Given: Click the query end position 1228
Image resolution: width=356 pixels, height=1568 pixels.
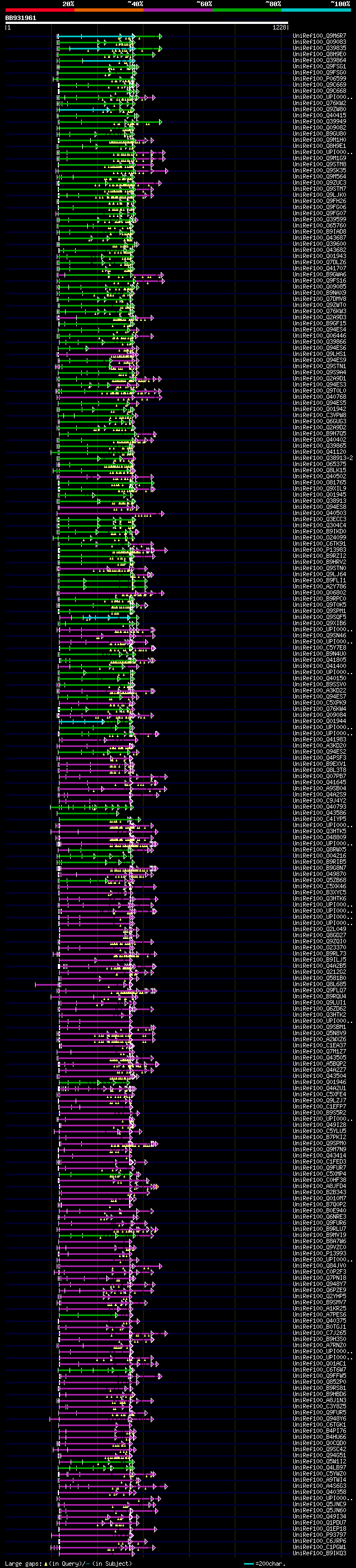Looking at the screenshot, I should (279, 27).
